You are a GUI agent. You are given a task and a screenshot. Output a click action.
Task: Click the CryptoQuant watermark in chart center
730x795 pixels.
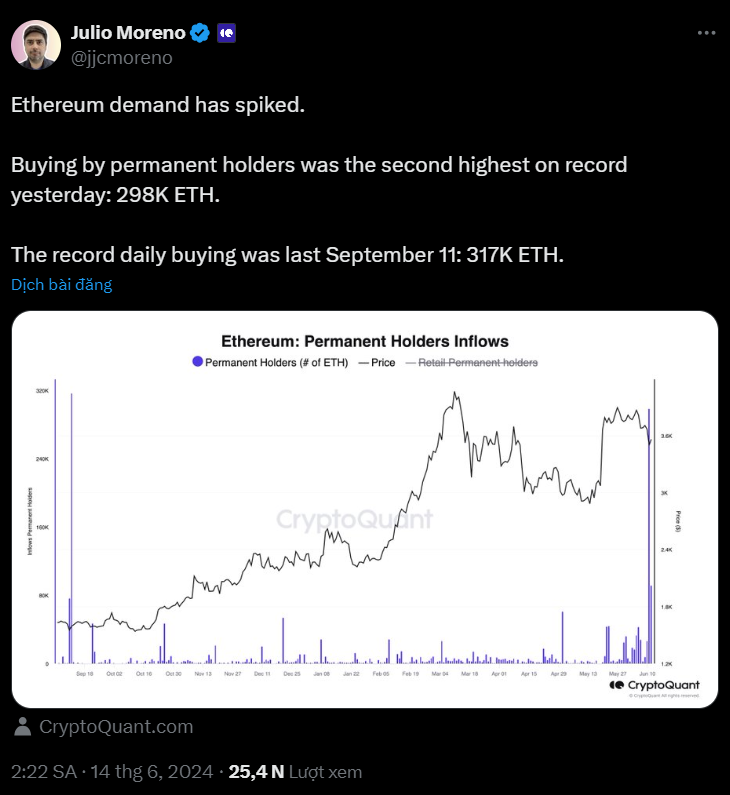tap(354, 519)
